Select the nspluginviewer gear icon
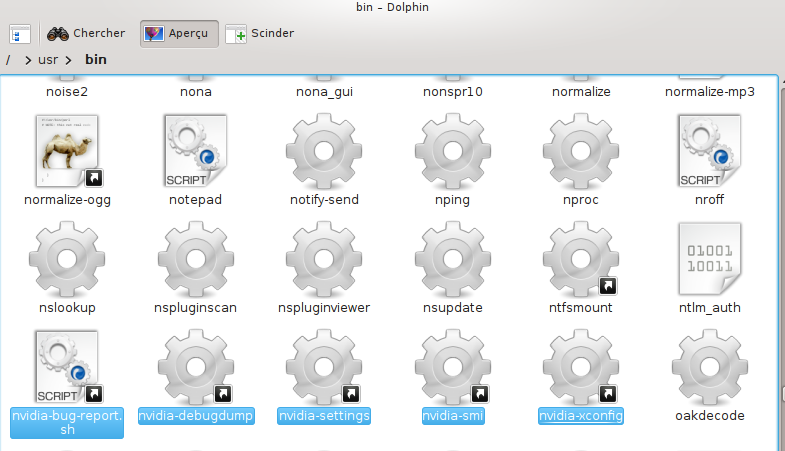785x451 pixels. pyautogui.click(x=324, y=259)
